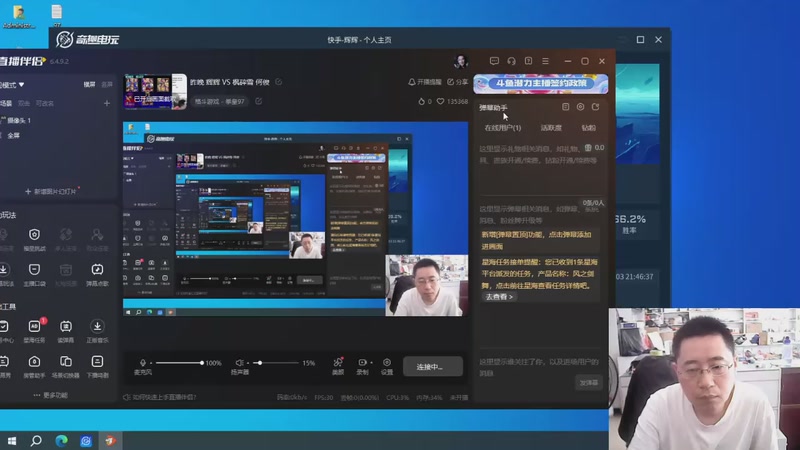800x450 pixels.
Task: Click the speaker icon above 扬声器
Action: click(x=239, y=363)
